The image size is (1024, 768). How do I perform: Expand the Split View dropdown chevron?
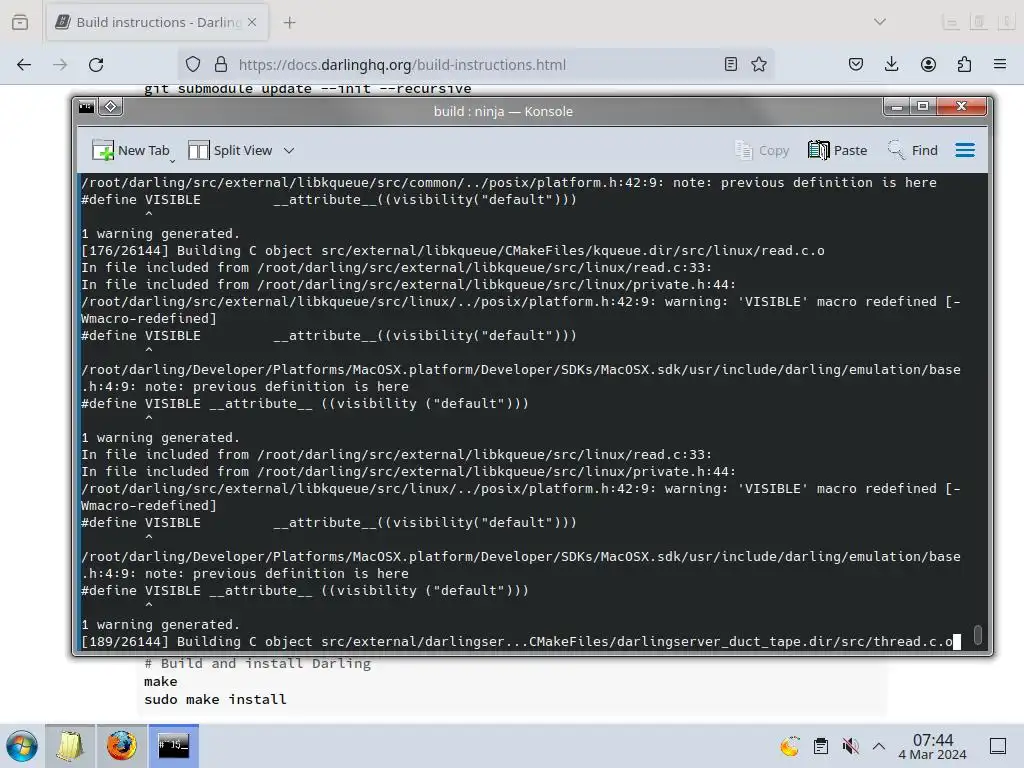point(289,151)
